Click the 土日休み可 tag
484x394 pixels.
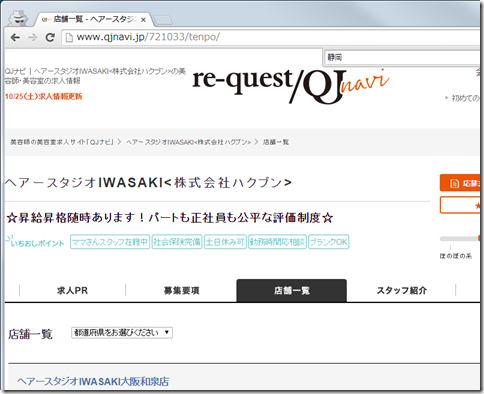[x=225, y=242]
